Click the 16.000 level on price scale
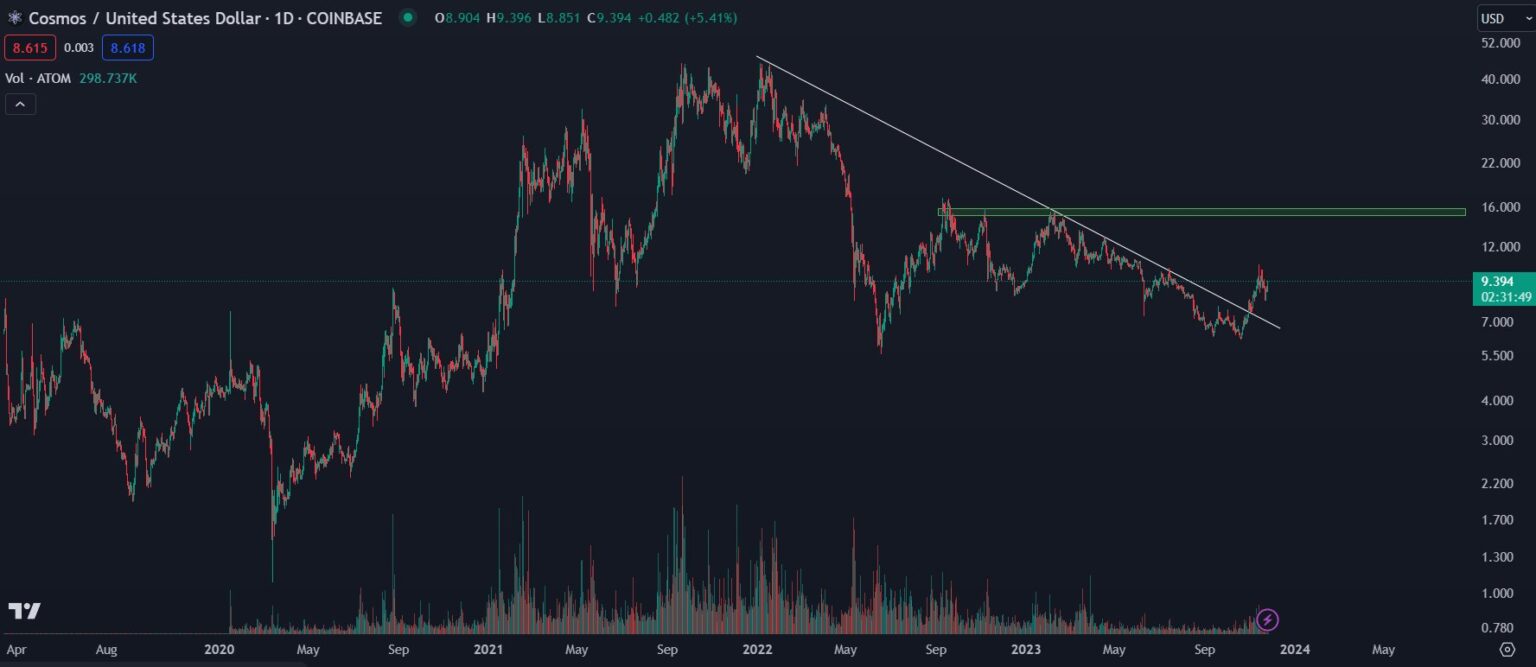The width and height of the screenshot is (1536, 667). point(1502,207)
